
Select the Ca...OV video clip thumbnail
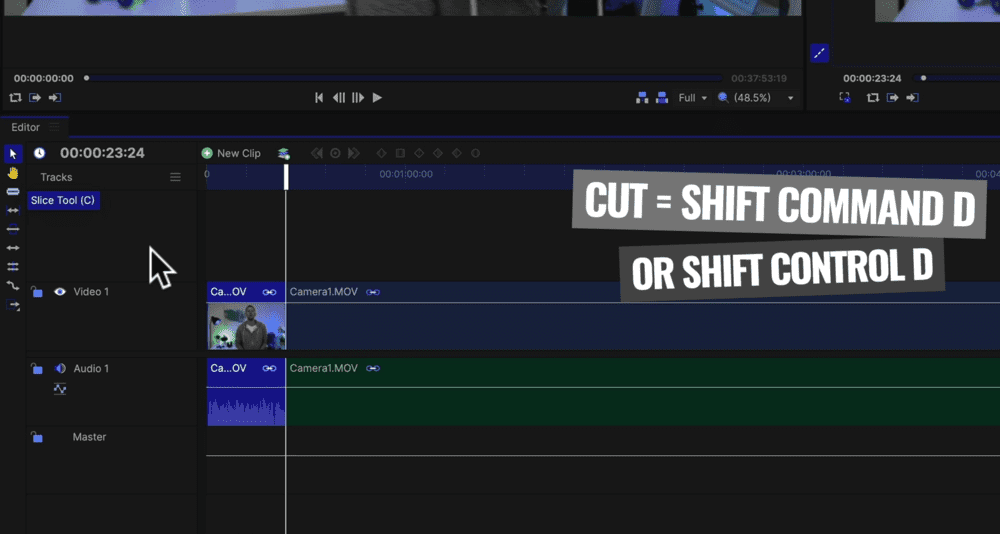click(x=246, y=325)
